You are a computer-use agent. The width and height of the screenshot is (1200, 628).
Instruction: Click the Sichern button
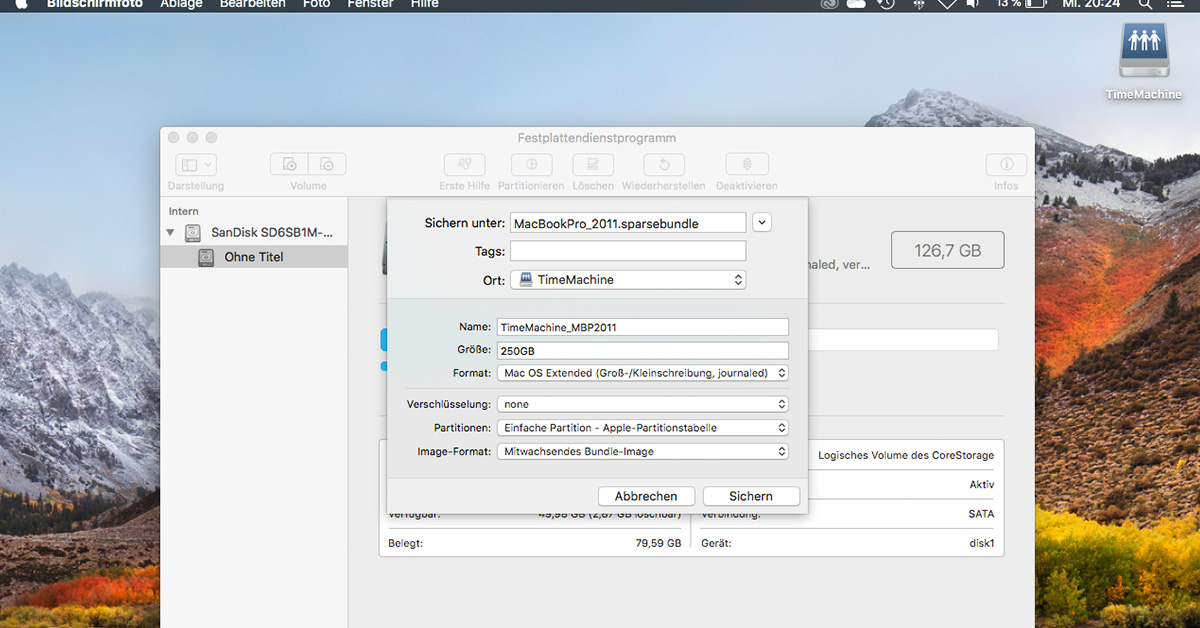751,496
